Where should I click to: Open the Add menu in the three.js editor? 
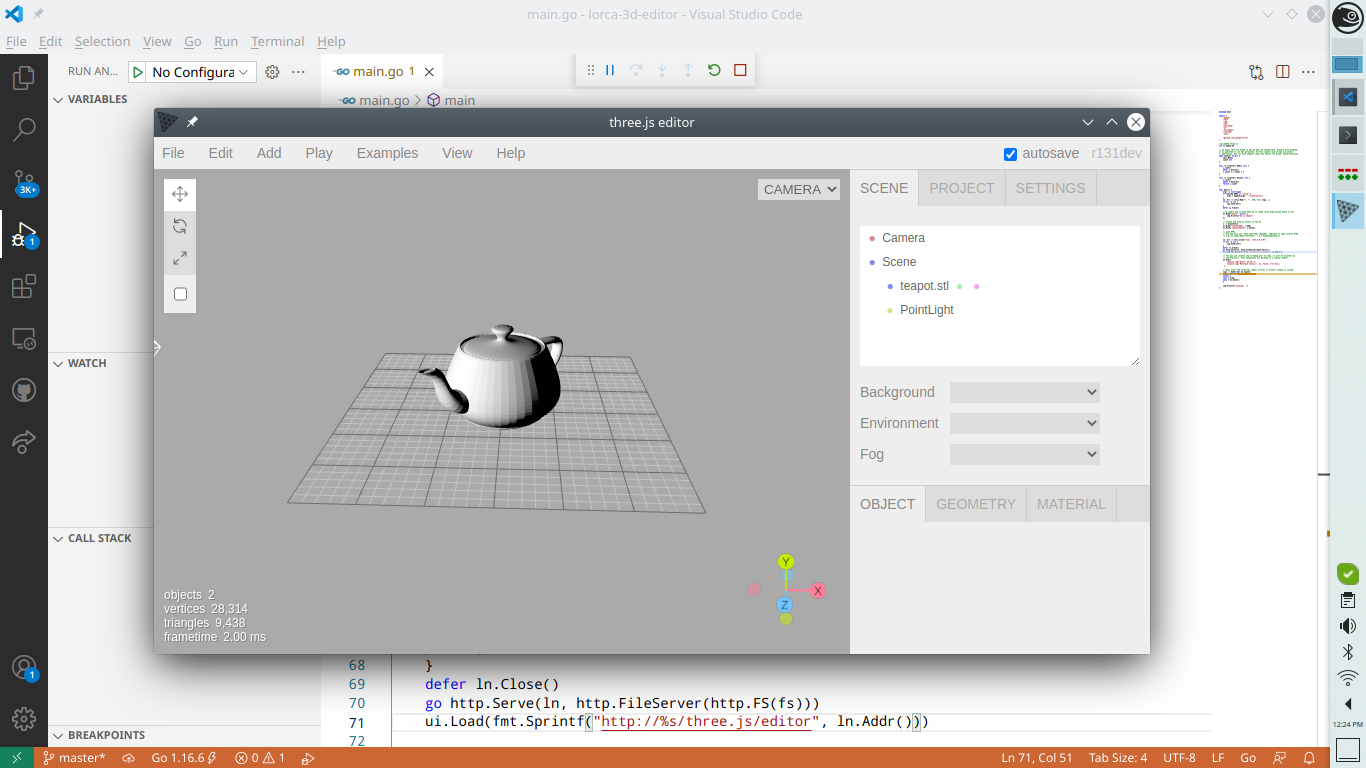click(x=268, y=153)
